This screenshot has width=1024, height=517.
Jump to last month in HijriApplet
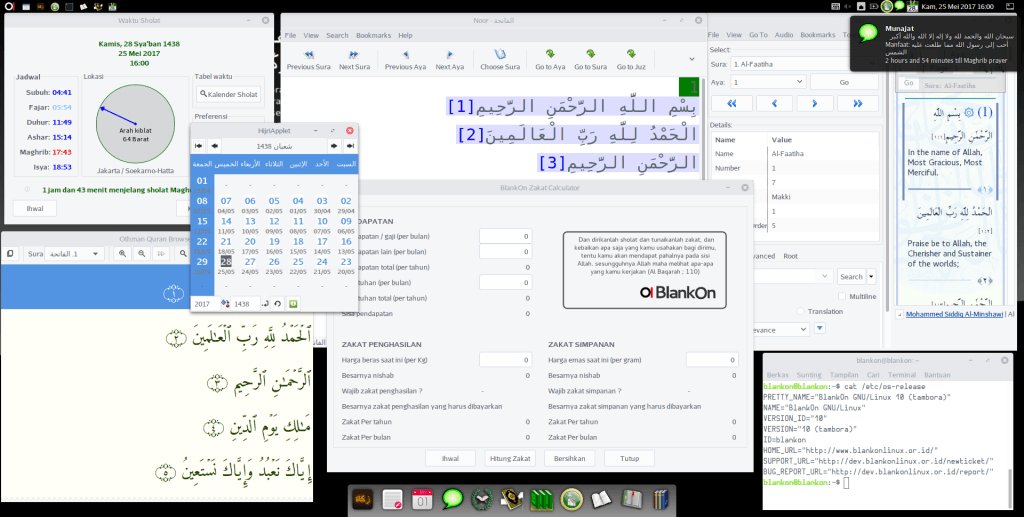350,146
